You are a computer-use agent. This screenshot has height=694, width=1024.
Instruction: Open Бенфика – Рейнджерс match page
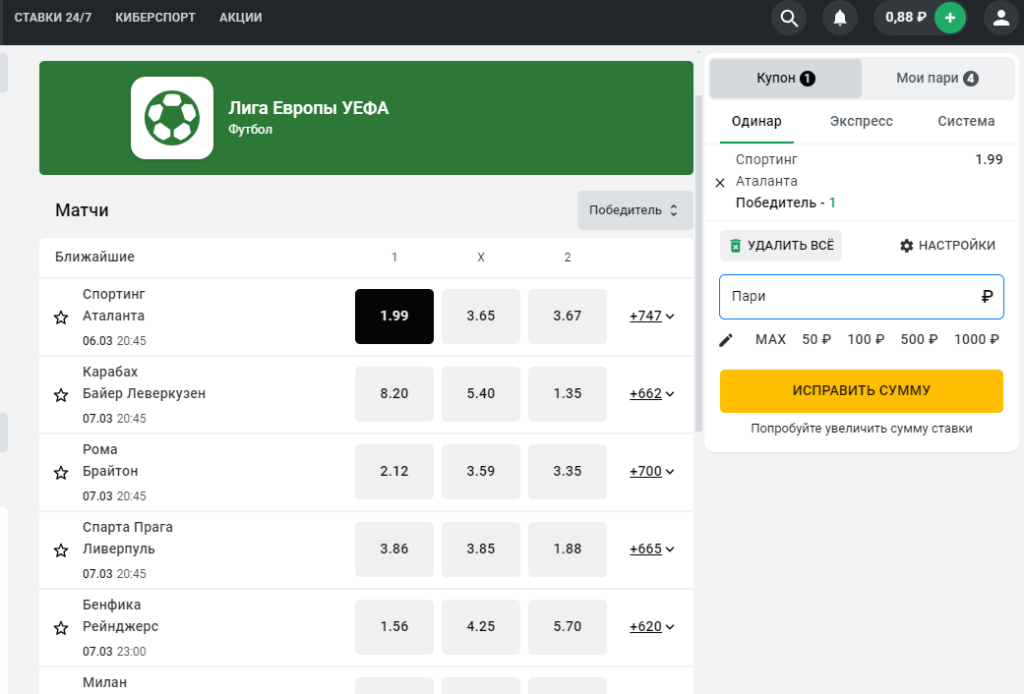120,616
